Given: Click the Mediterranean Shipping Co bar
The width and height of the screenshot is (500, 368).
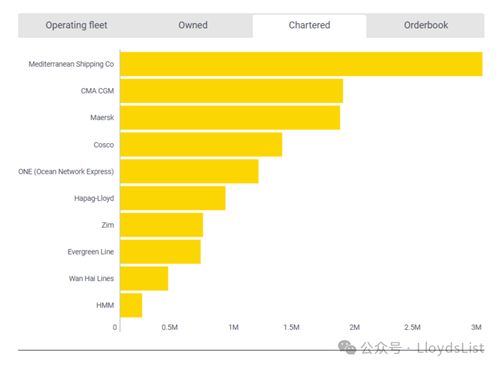Looking at the screenshot, I should click(x=301, y=64).
